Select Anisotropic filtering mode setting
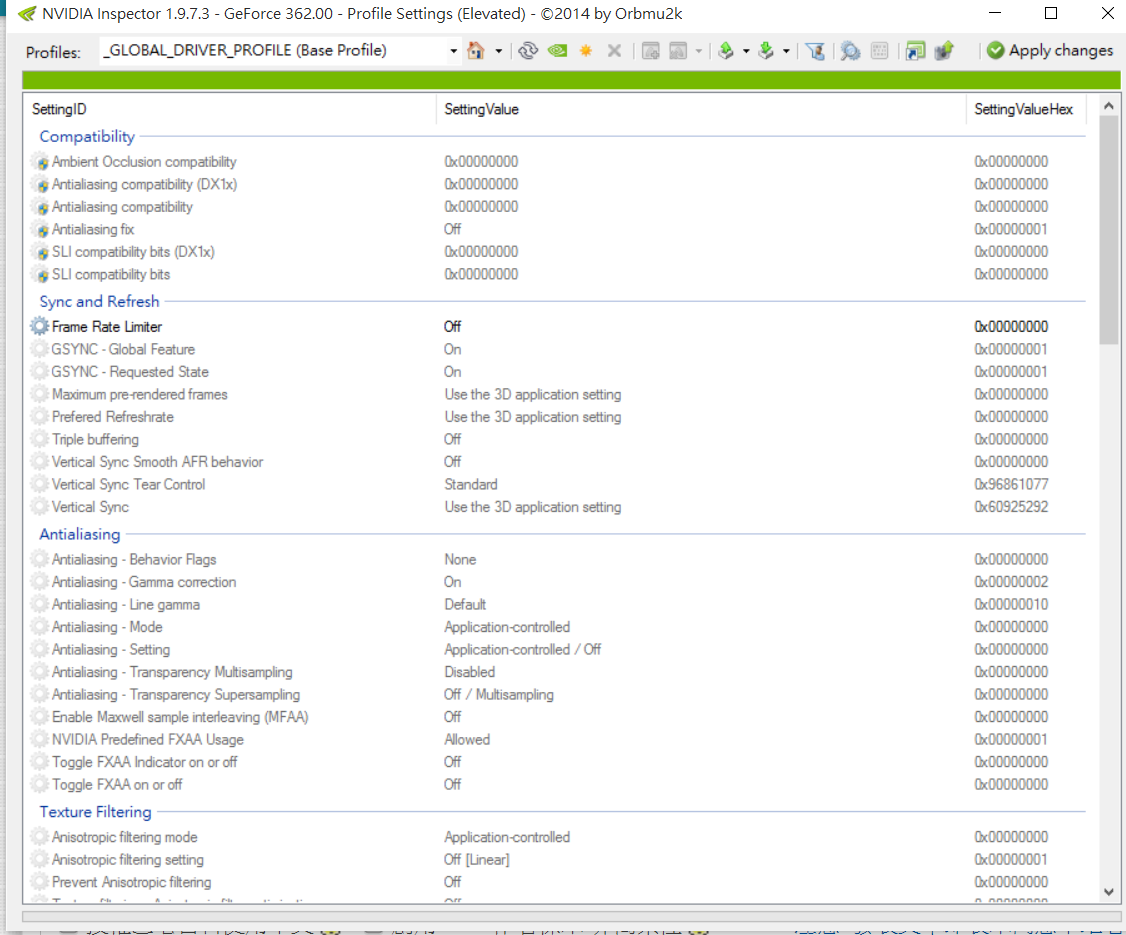This screenshot has height=935, width=1126. pyautogui.click(x=124, y=837)
